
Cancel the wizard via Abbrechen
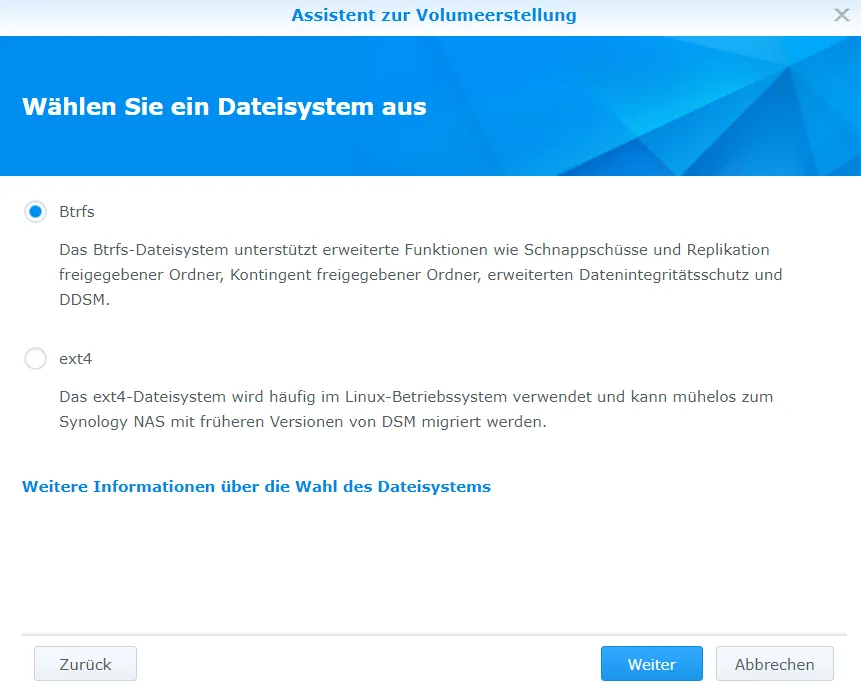pyautogui.click(x=775, y=663)
